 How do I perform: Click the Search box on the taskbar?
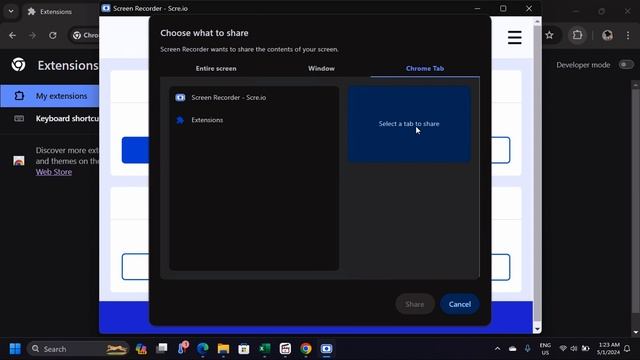tap(78, 349)
